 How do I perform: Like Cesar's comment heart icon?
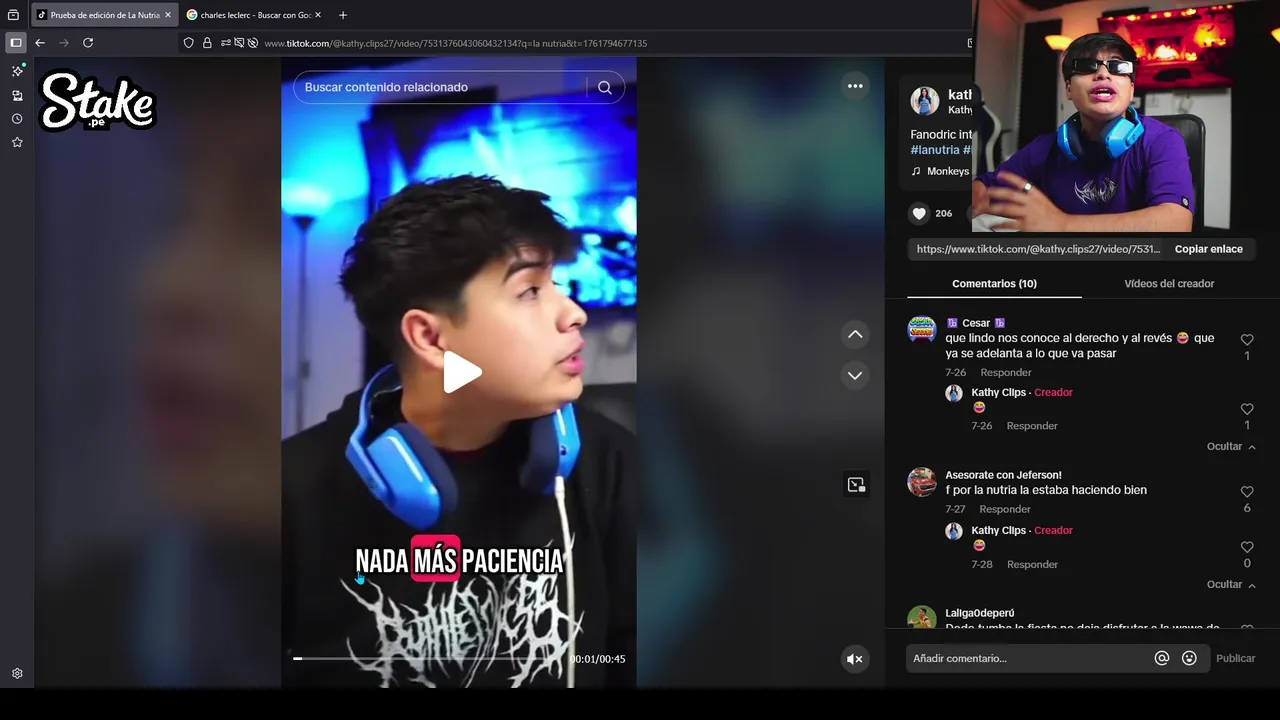1247,340
